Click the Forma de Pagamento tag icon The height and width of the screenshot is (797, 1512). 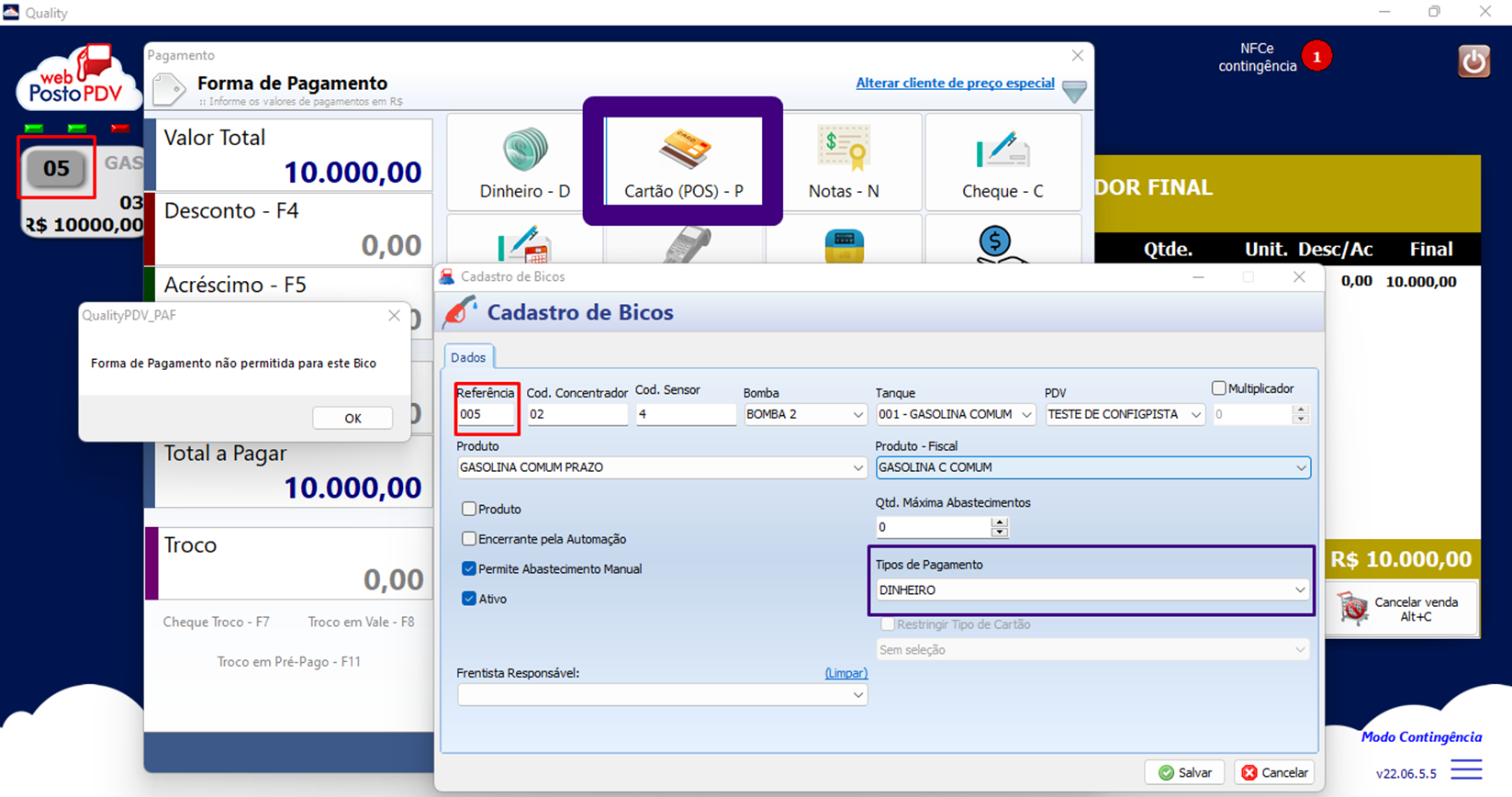pos(169,90)
